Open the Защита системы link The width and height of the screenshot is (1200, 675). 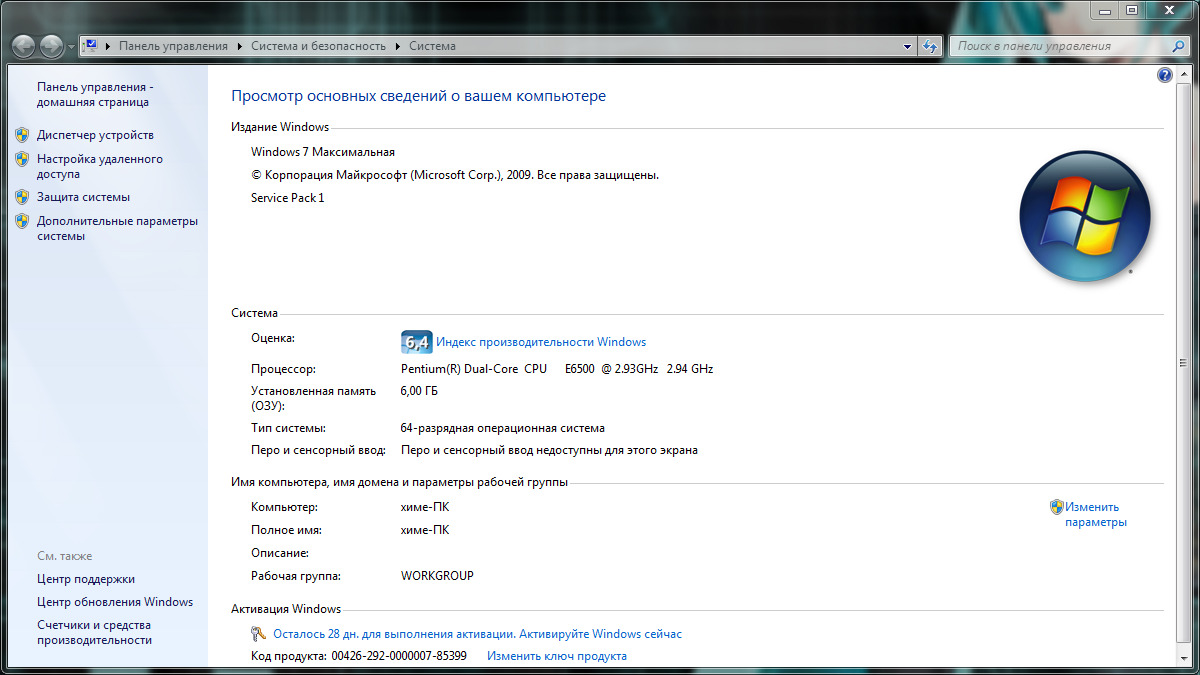tap(83, 197)
